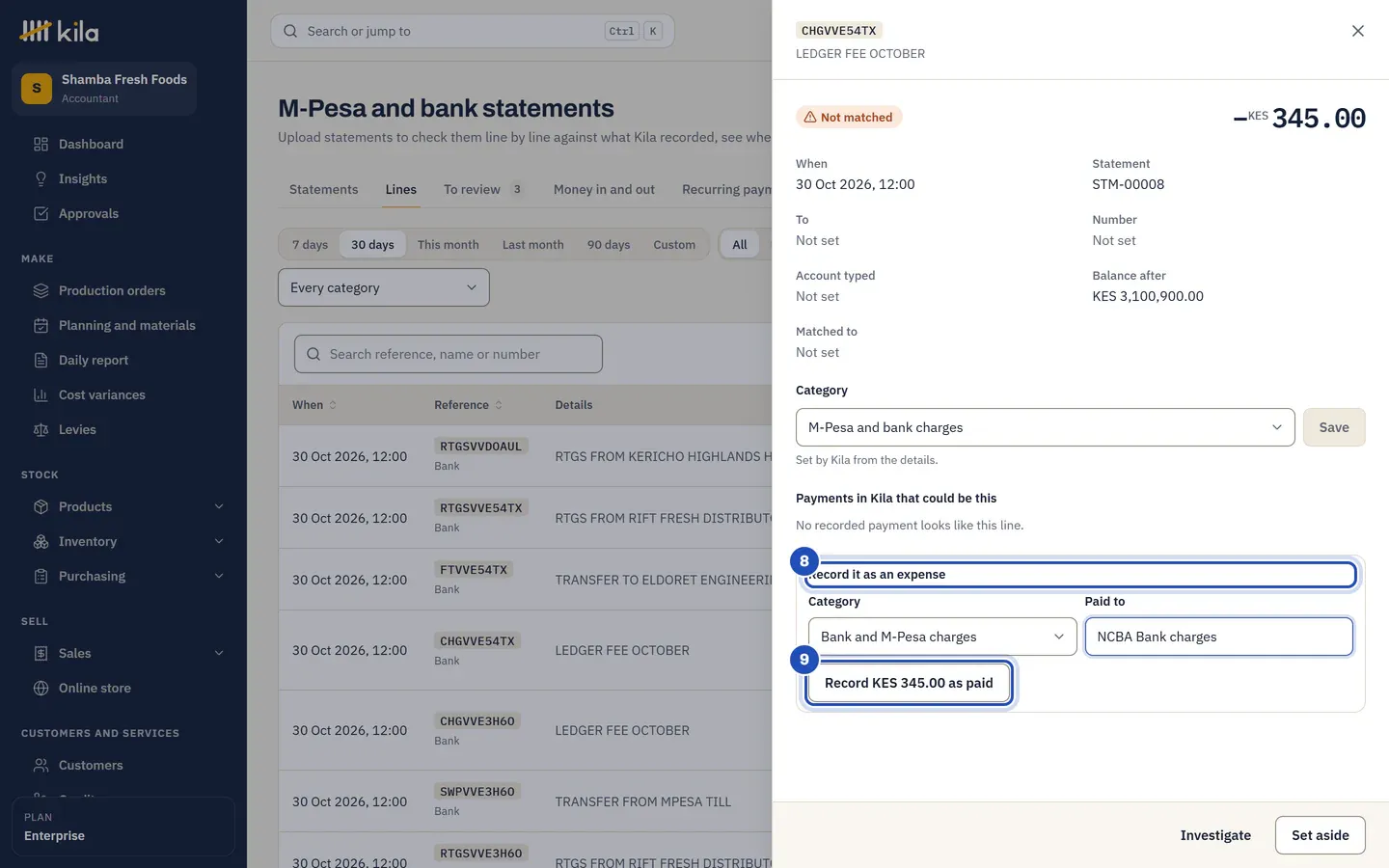Save the selected category

(1334, 427)
